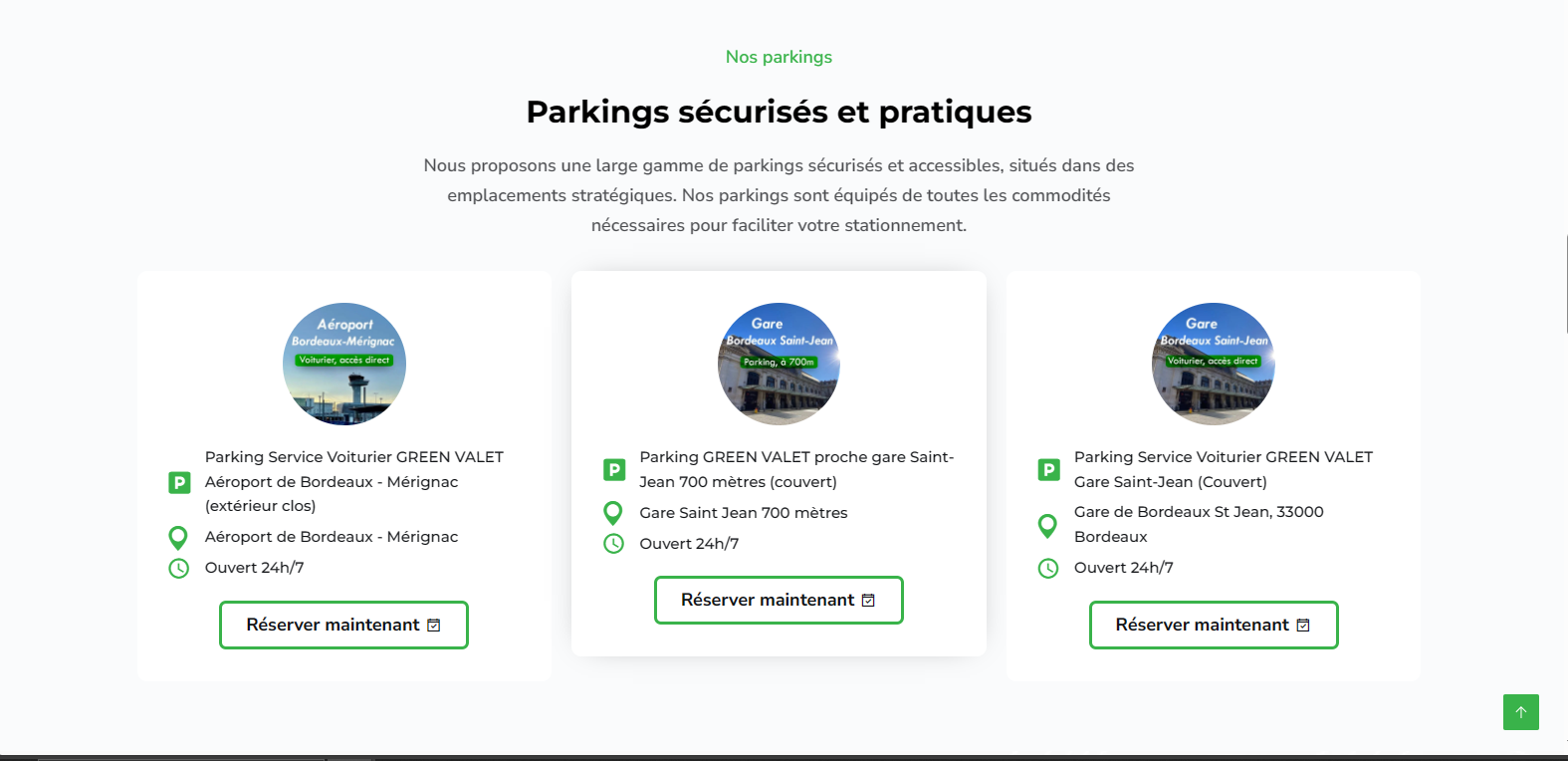Click the calendar icon in the Gare Saint-Jean (Couvert) card's reserve button
This screenshot has width=1568, height=761.
1303,626
